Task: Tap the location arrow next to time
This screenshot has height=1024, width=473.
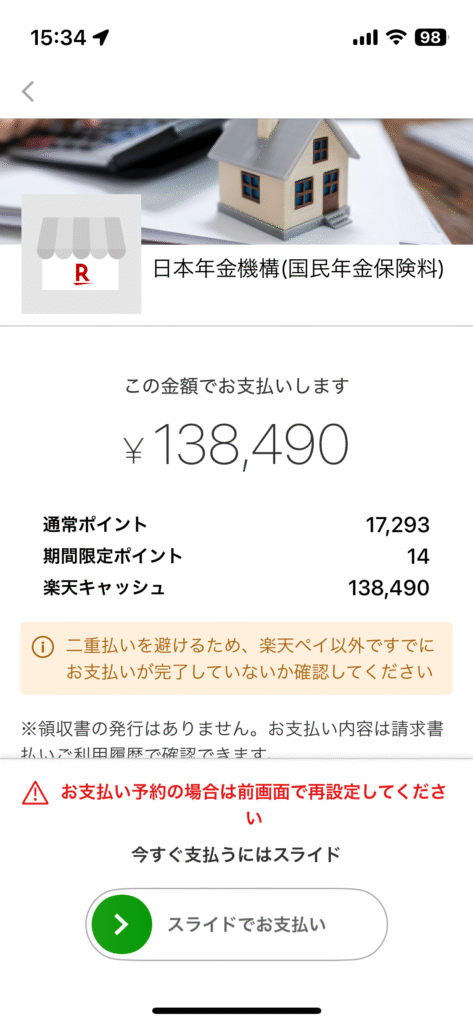Action: tap(100, 38)
